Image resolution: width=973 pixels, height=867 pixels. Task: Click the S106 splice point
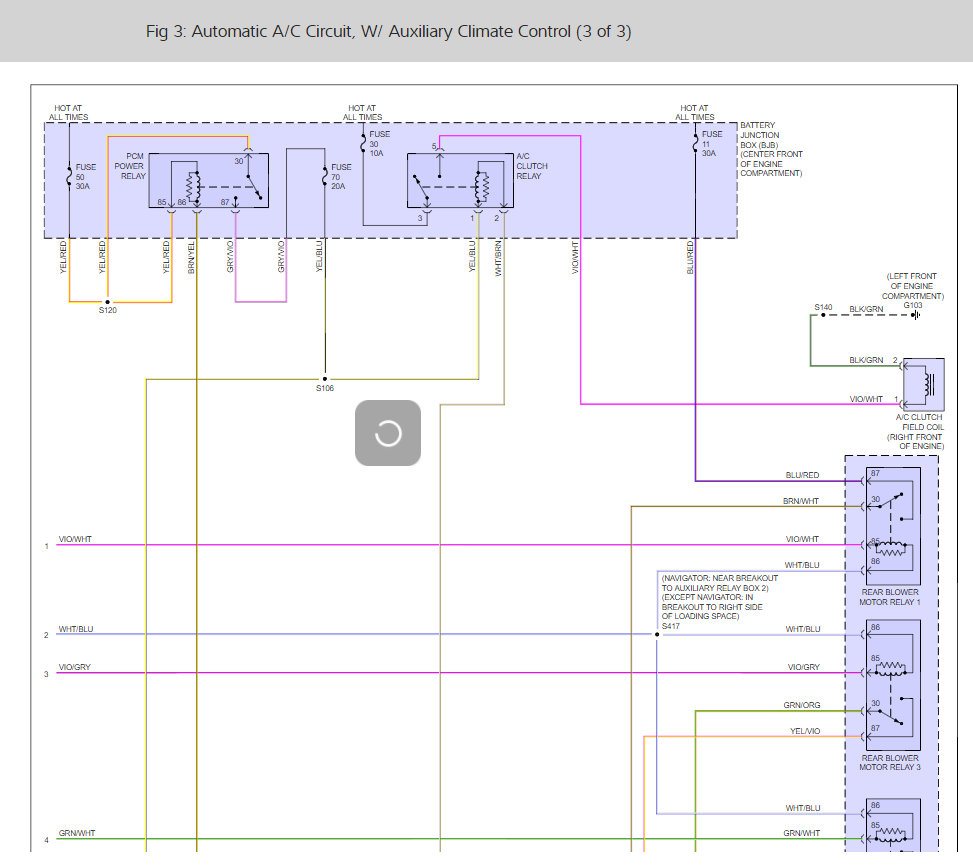[324, 379]
